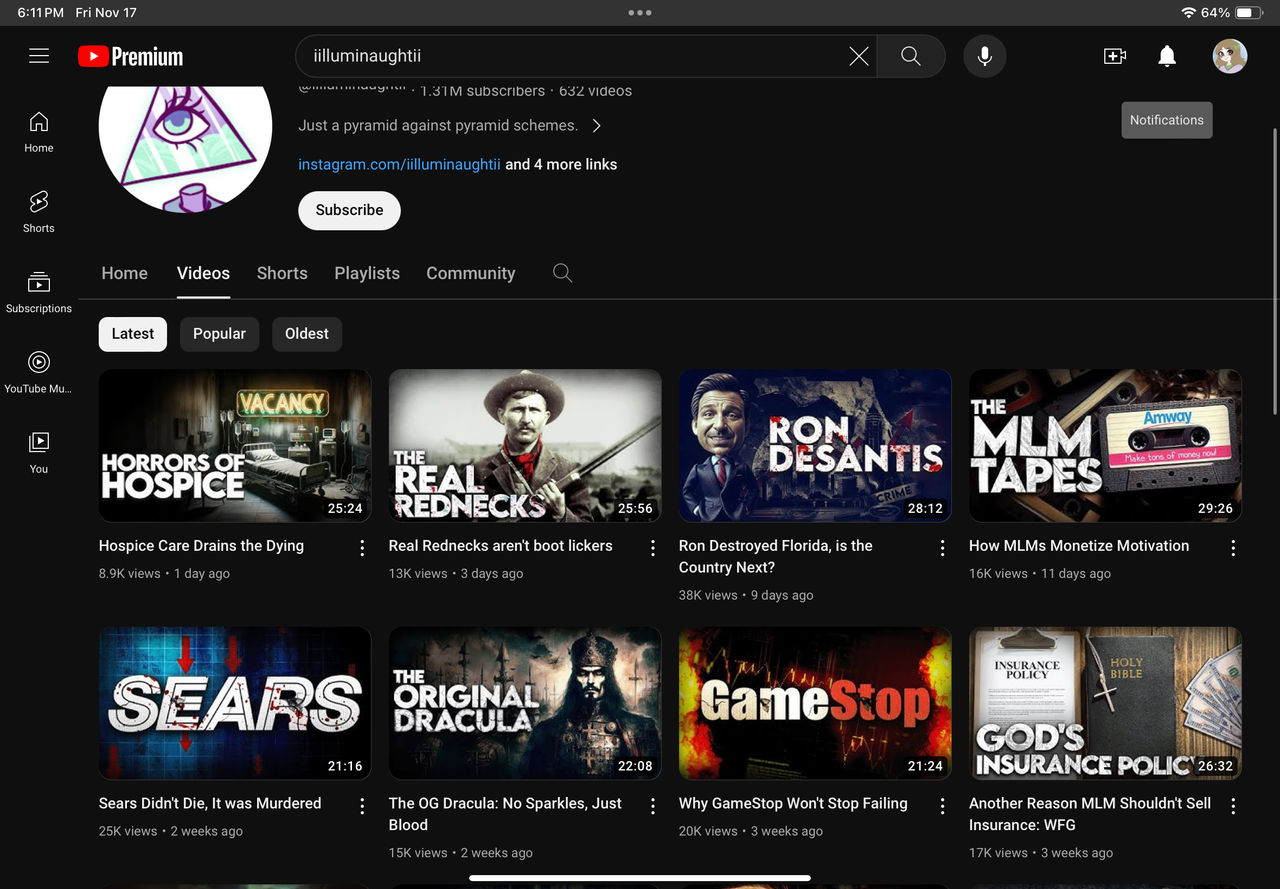The image size is (1280, 889).
Task: Open 'Ron Destroyed Florida, is the Country Next?' title
Action: point(776,557)
